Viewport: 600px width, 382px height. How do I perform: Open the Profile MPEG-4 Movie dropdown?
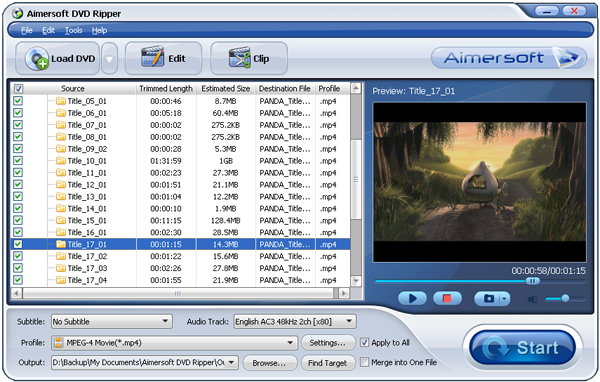pyautogui.click(x=290, y=343)
